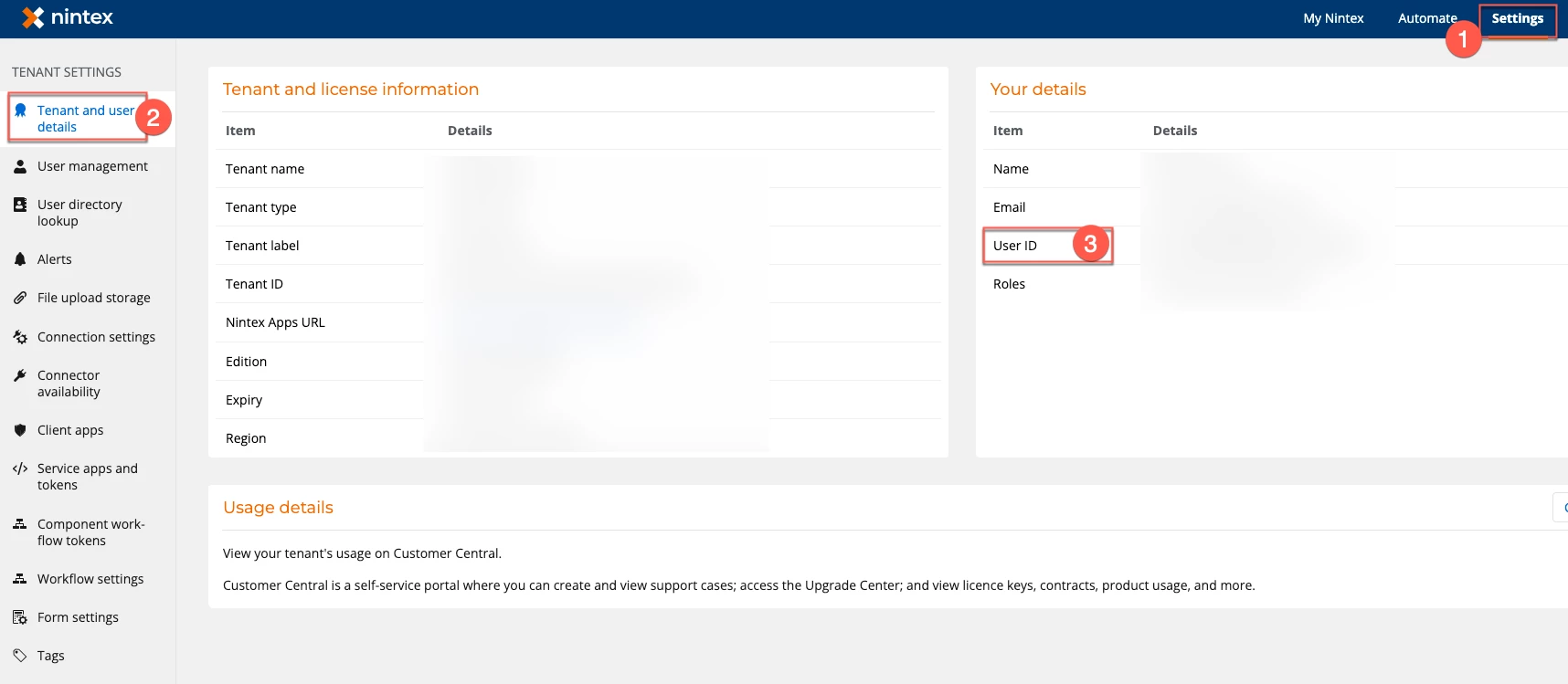Open Alerts settings
Image resolution: width=1568 pixels, height=684 pixels.
click(55, 259)
